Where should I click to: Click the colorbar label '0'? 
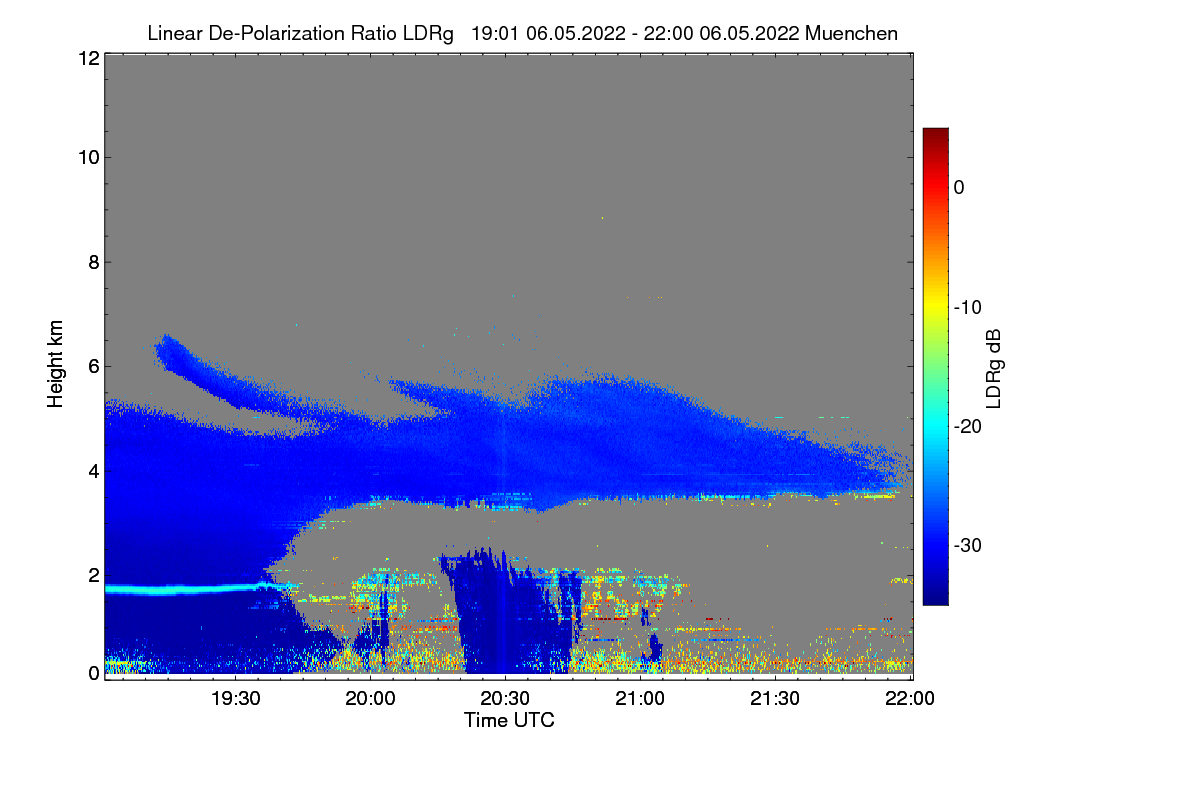[x=959, y=187]
